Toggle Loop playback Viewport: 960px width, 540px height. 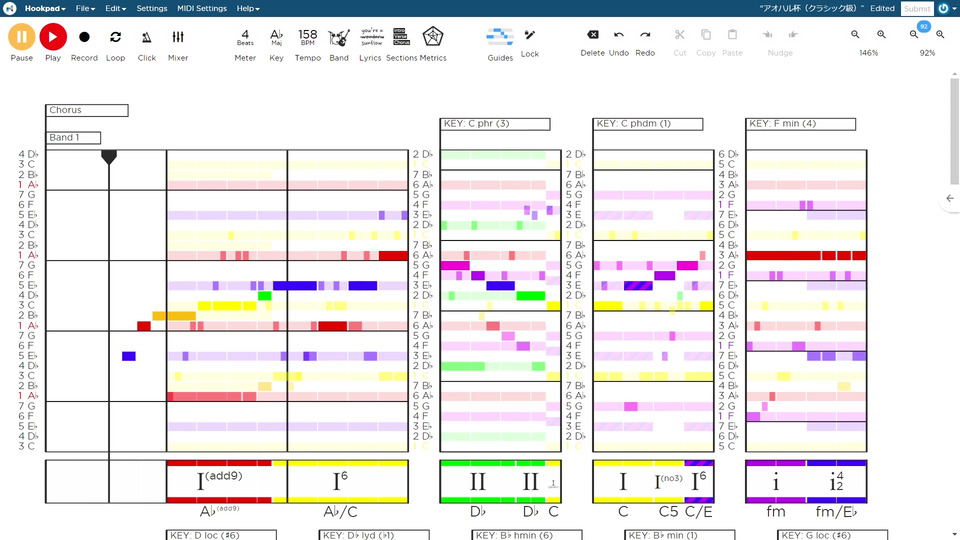(x=115, y=37)
